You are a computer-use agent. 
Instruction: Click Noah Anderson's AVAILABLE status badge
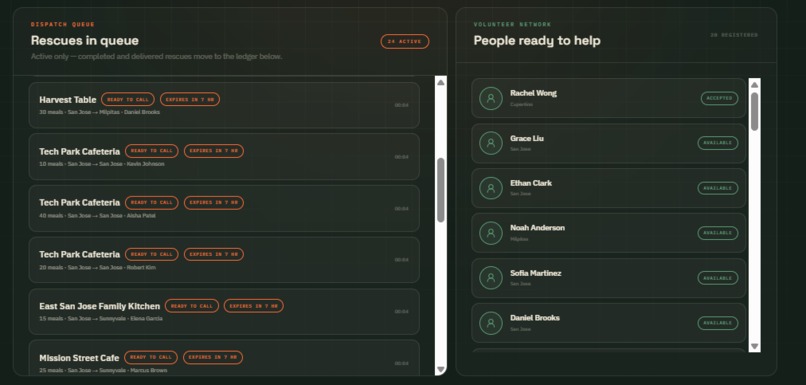point(718,233)
